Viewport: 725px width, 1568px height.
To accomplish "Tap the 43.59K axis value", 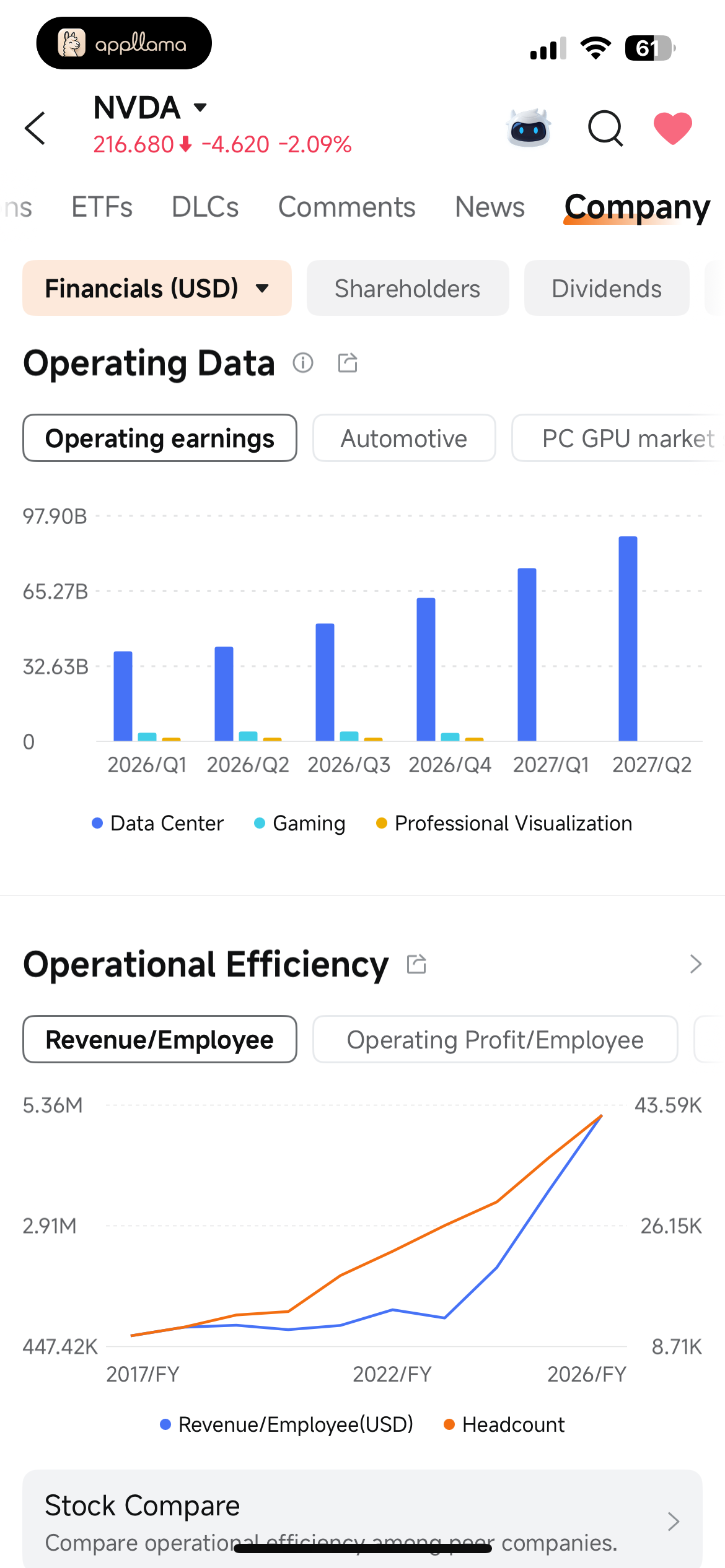I will [668, 1105].
